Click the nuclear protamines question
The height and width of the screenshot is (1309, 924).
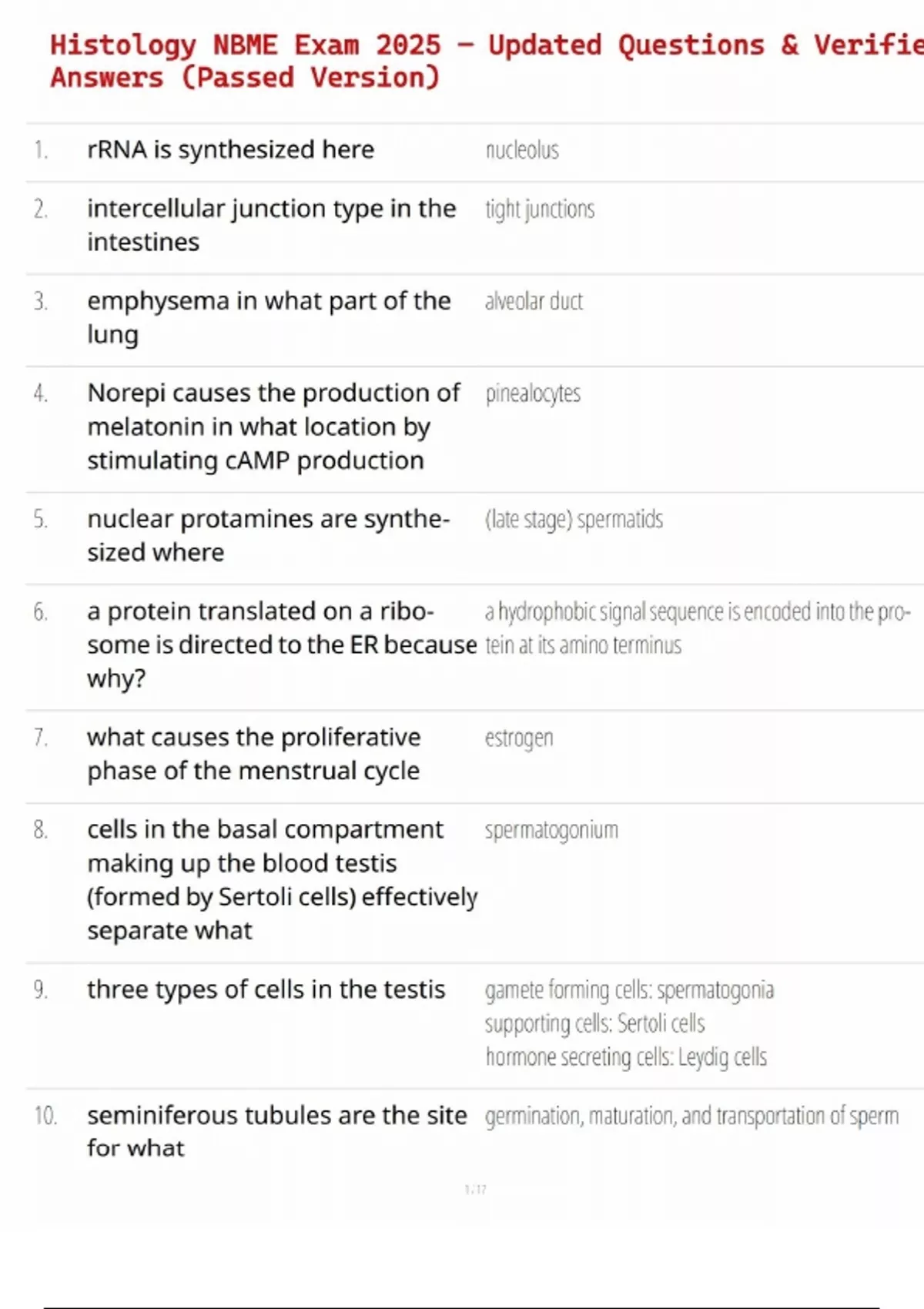point(267,535)
